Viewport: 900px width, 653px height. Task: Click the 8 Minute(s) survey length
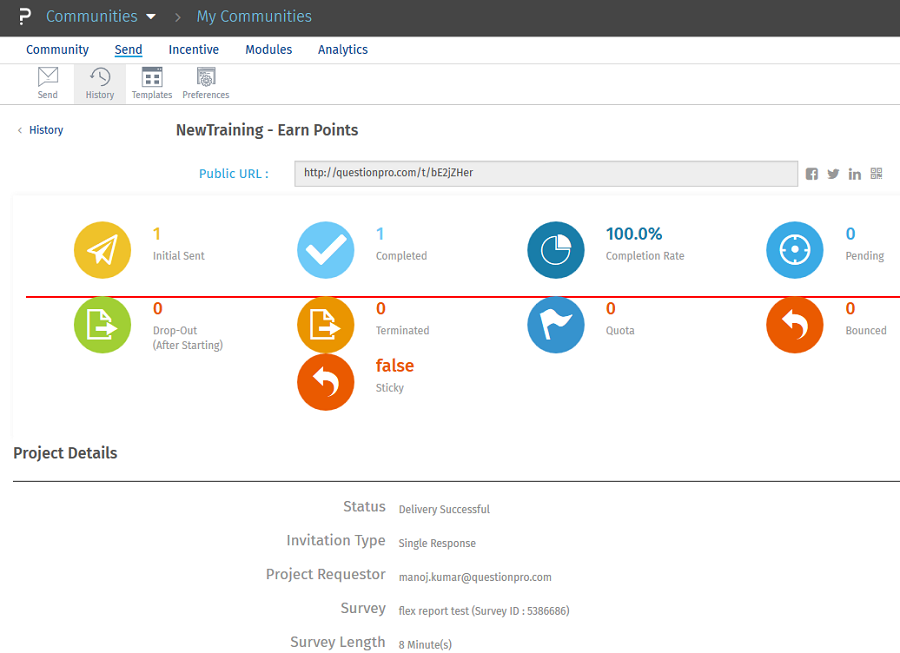click(425, 645)
